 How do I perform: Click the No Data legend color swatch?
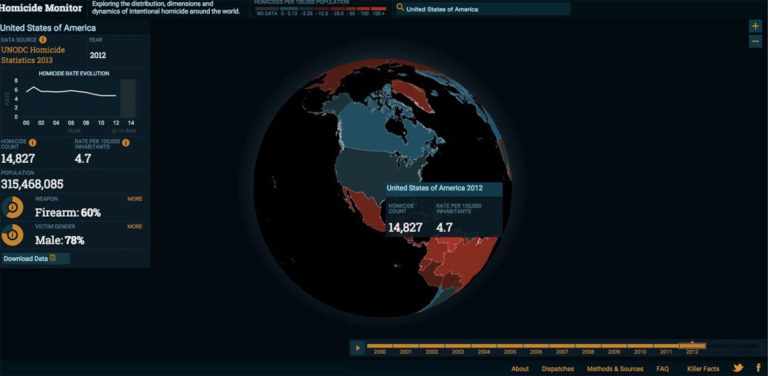coord(267,9)
